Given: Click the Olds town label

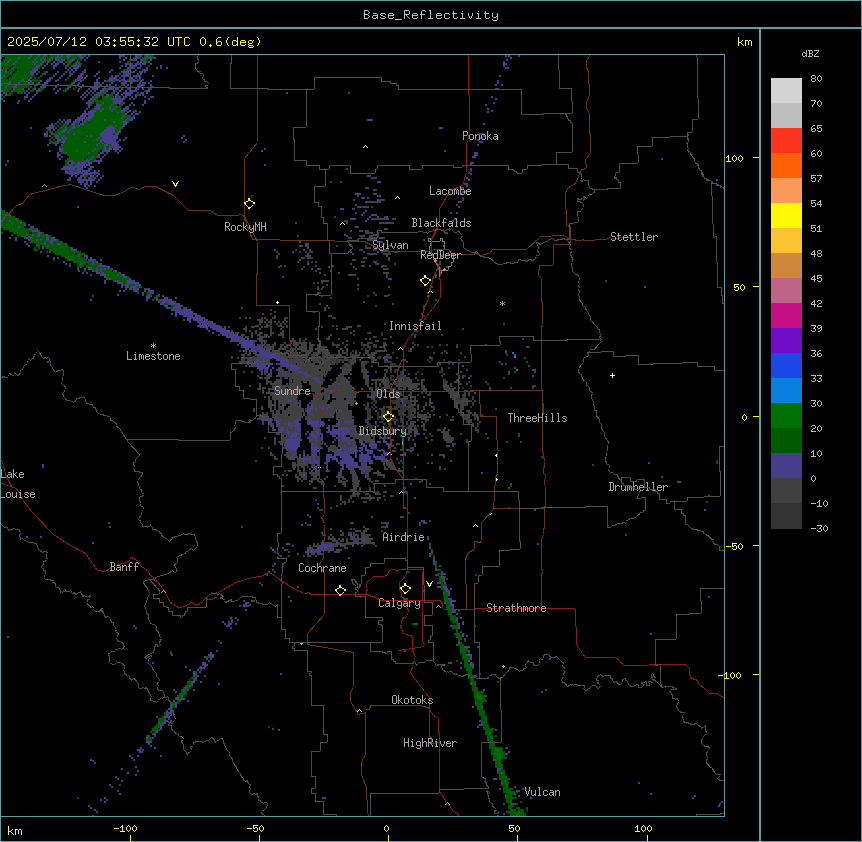Looking at the screenshot, I should [x=388, y=394].
